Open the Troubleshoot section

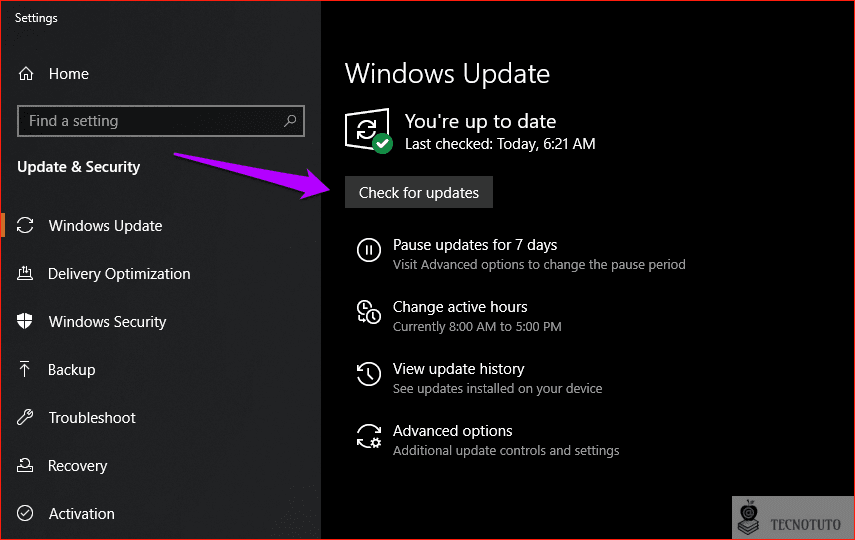click(x=92, y=418)
